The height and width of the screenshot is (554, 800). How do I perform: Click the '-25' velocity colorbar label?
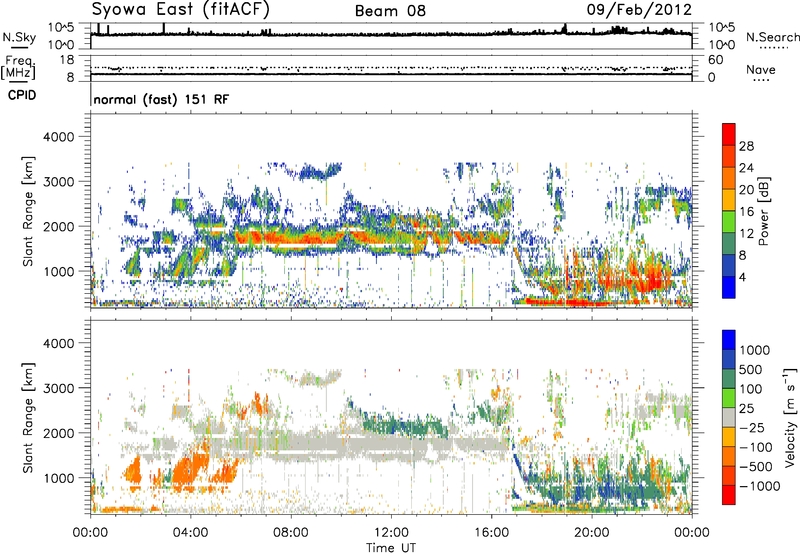point(752,427)
